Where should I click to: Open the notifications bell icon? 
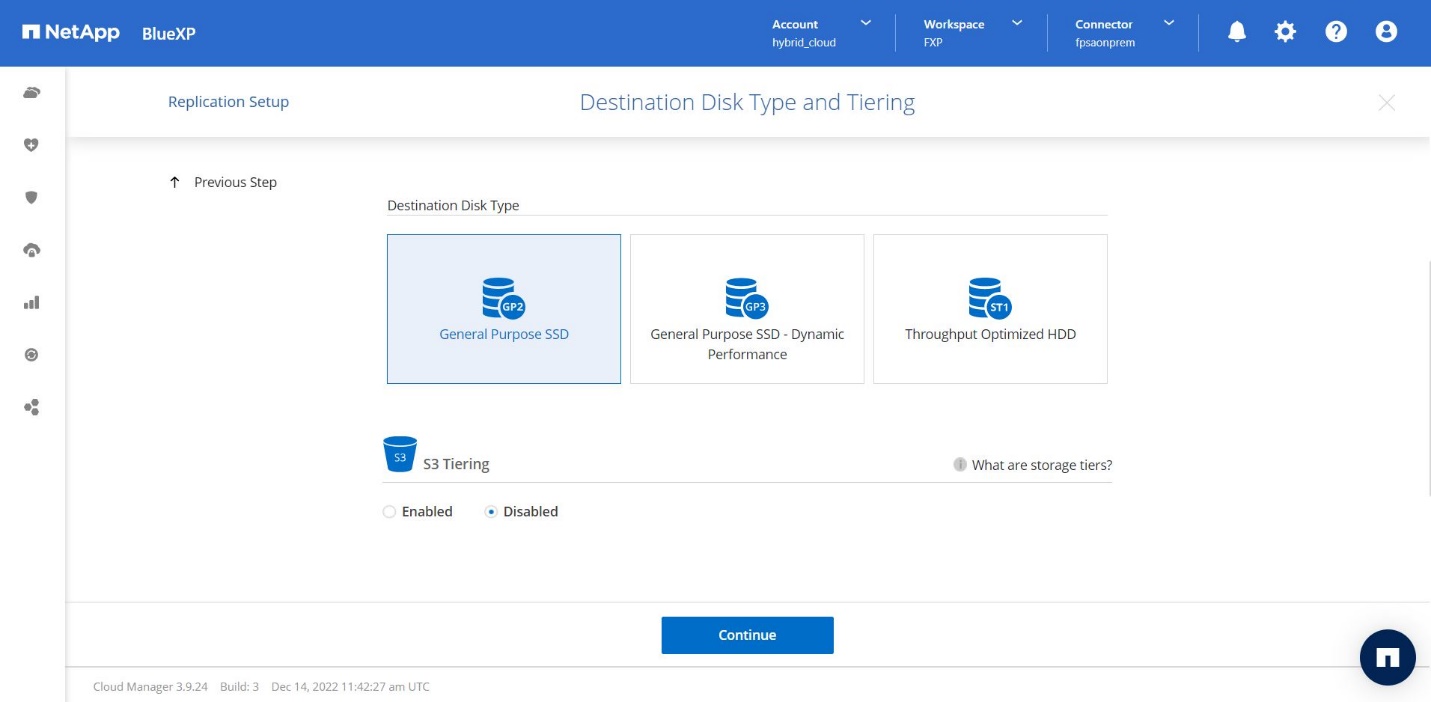(x=1237, y=32)
